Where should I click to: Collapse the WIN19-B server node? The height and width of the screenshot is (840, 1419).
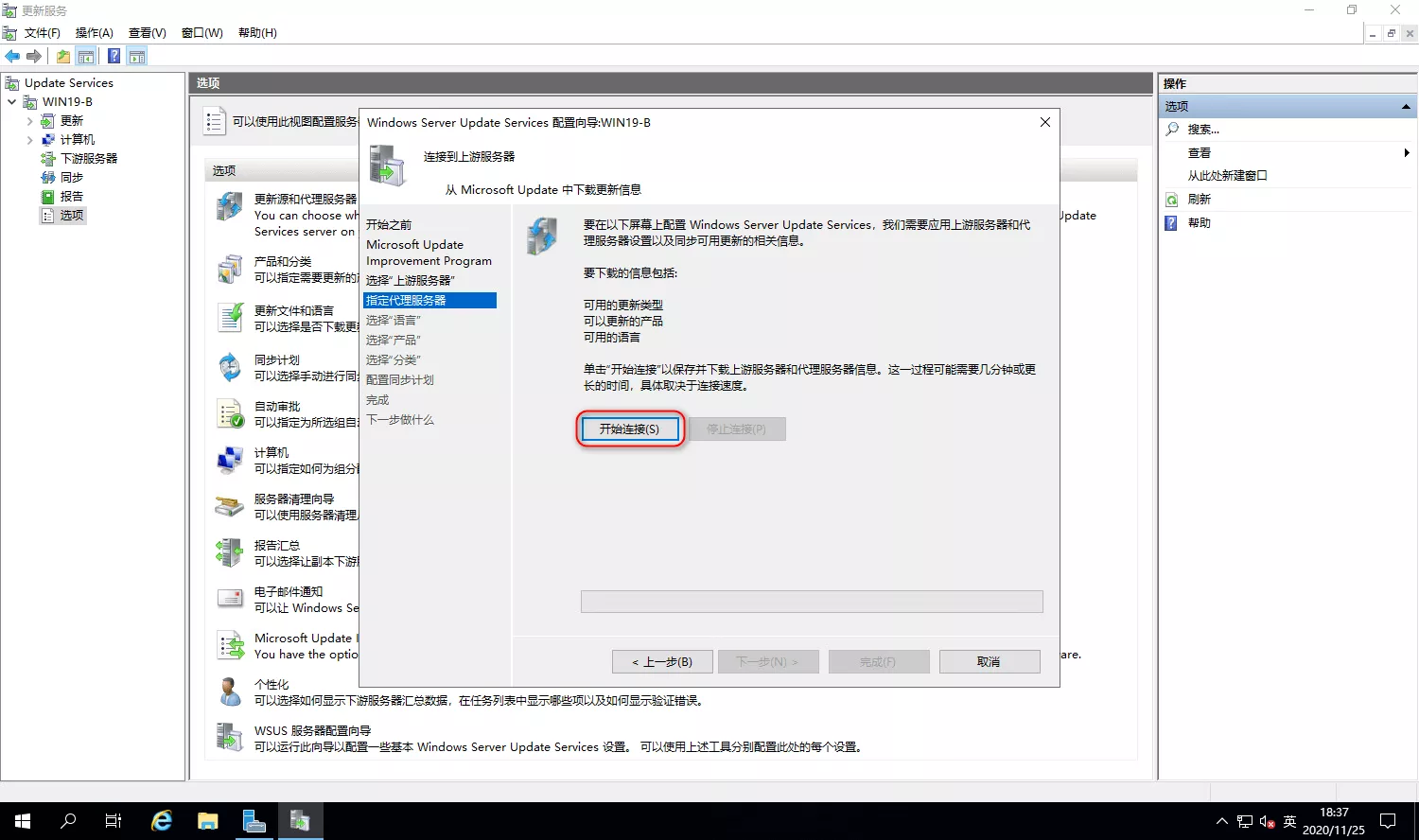click(x=11, y=102)
